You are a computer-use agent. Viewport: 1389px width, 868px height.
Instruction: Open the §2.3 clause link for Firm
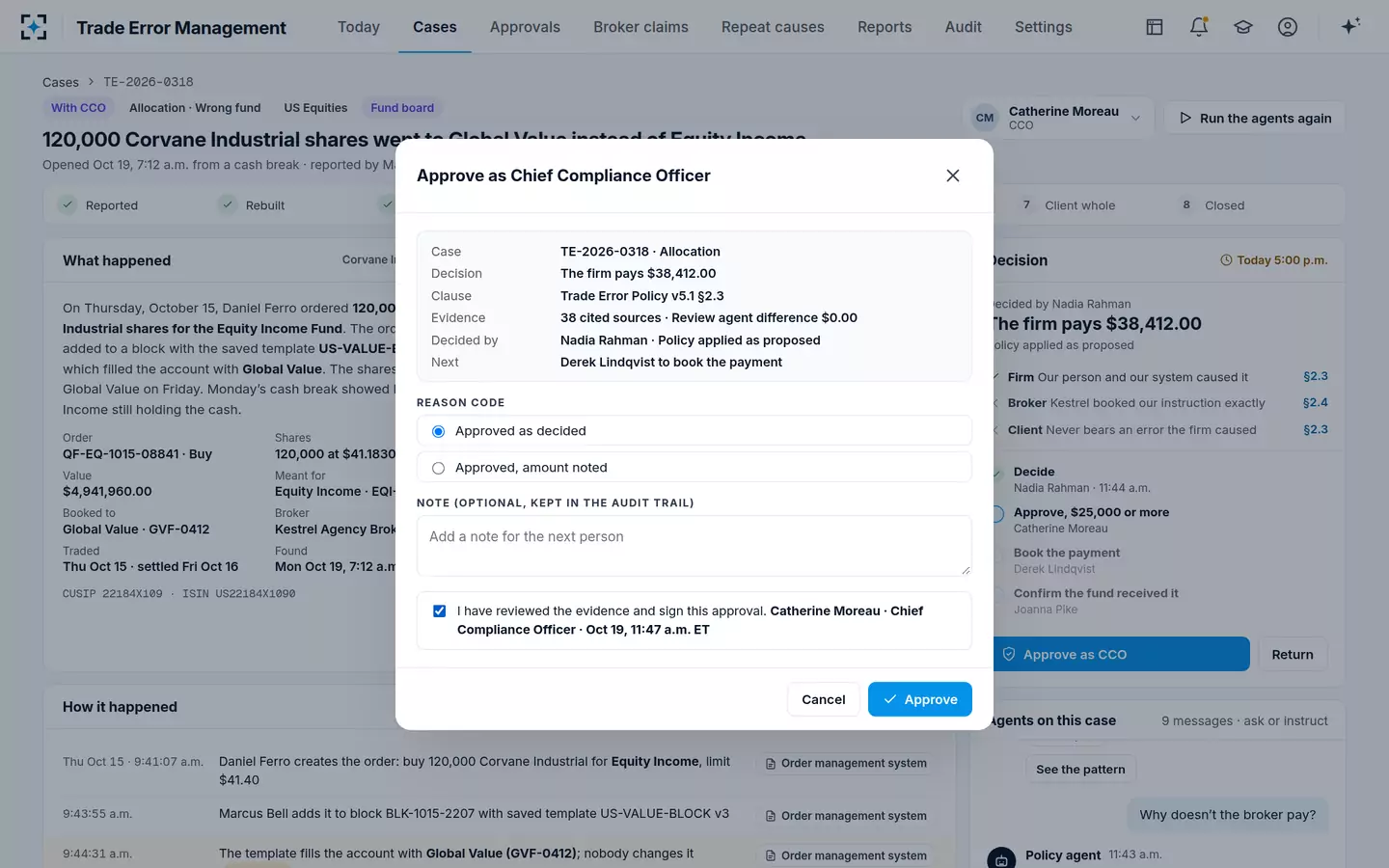coord(1316,377)
